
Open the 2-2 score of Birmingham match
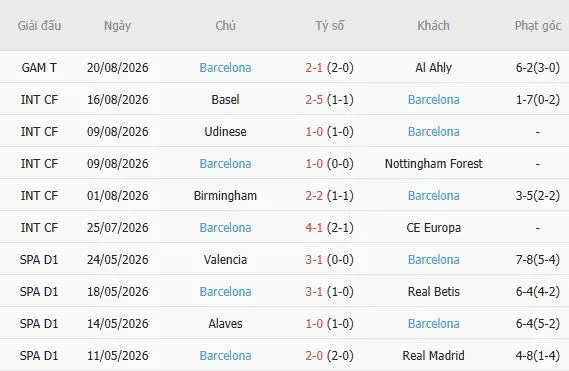[x=314, y=195]
